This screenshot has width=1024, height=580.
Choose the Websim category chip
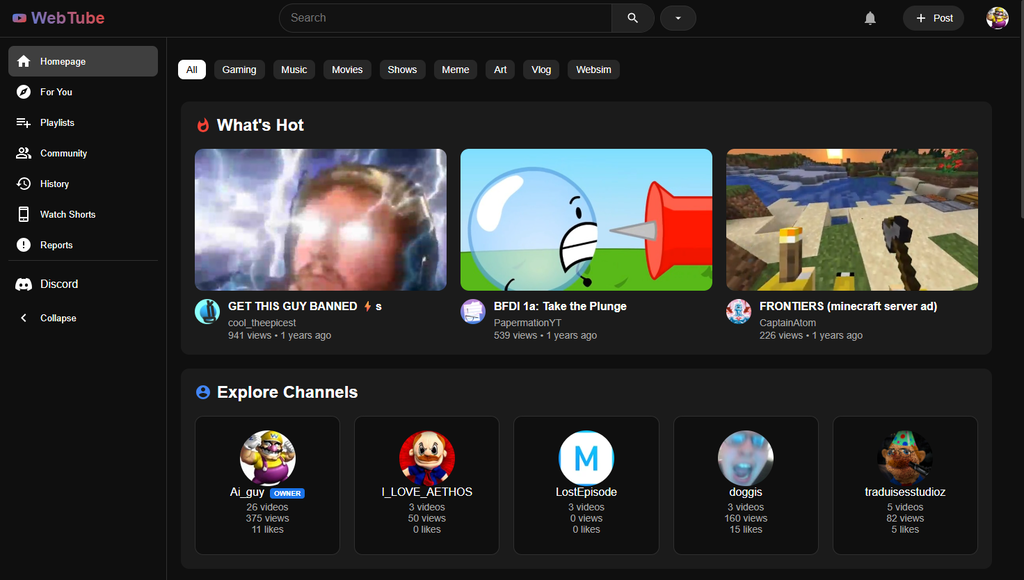[594, 70]
